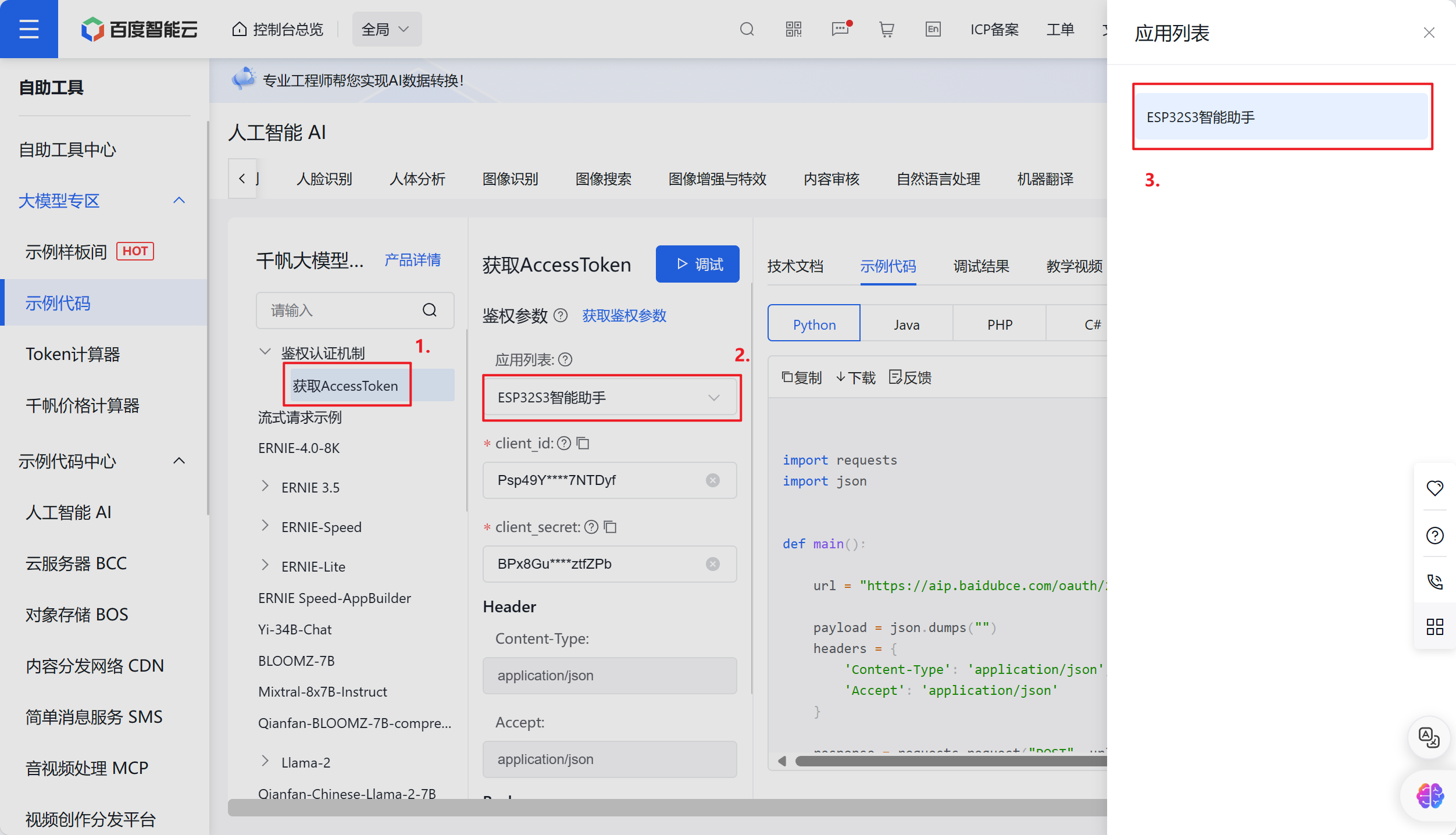Image resolution: width=1456 pixels, height=835 pixels.
Task: Open 千帆价格计算器 in sidebar
Action: tap(83, 405)
